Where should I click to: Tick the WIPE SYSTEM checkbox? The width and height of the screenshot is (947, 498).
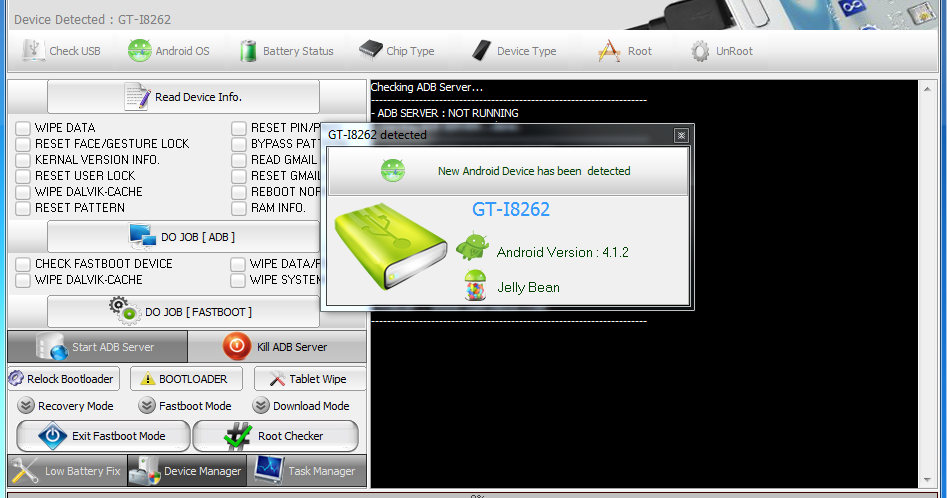coord(238,280)
